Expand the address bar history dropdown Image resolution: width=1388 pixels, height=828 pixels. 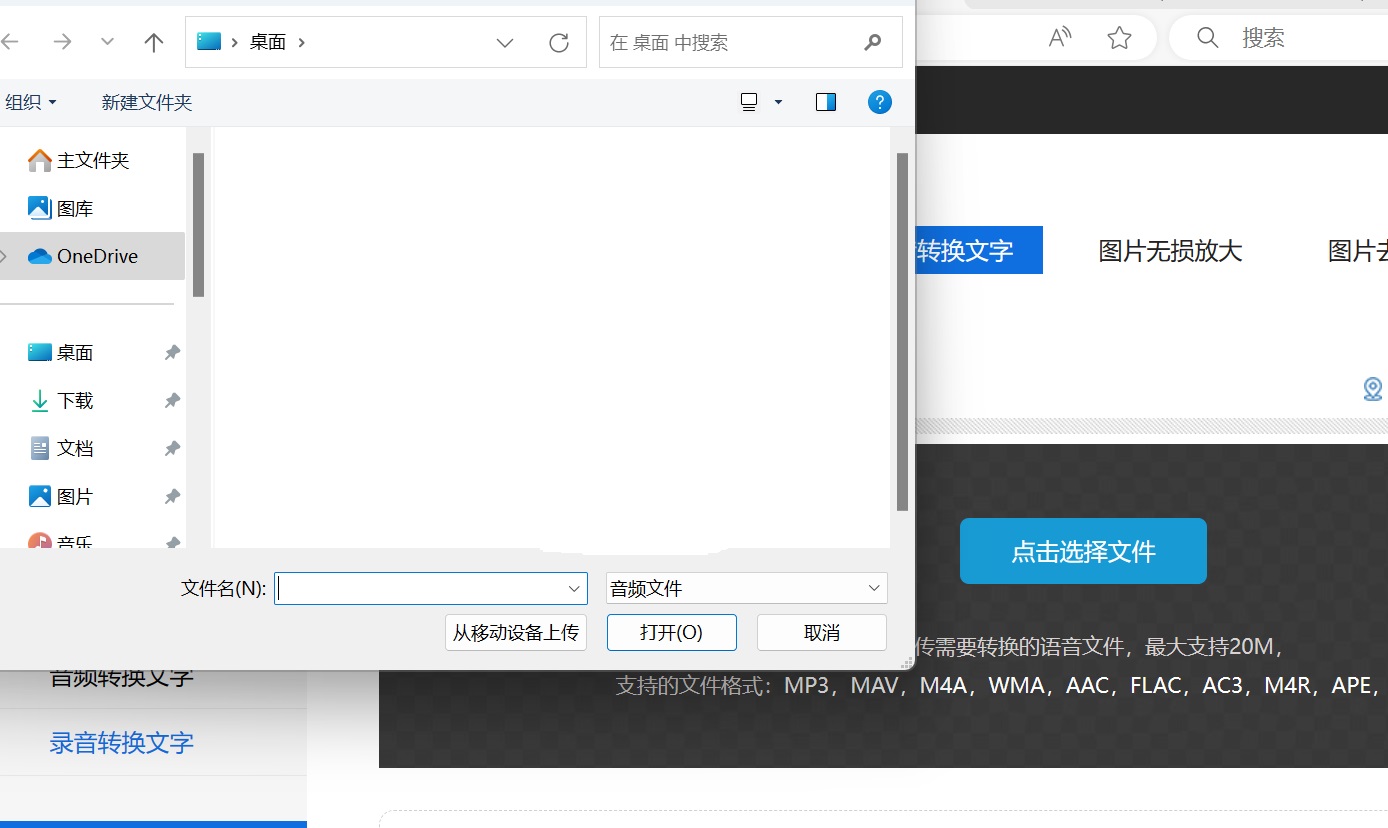[x=505, y=42]
